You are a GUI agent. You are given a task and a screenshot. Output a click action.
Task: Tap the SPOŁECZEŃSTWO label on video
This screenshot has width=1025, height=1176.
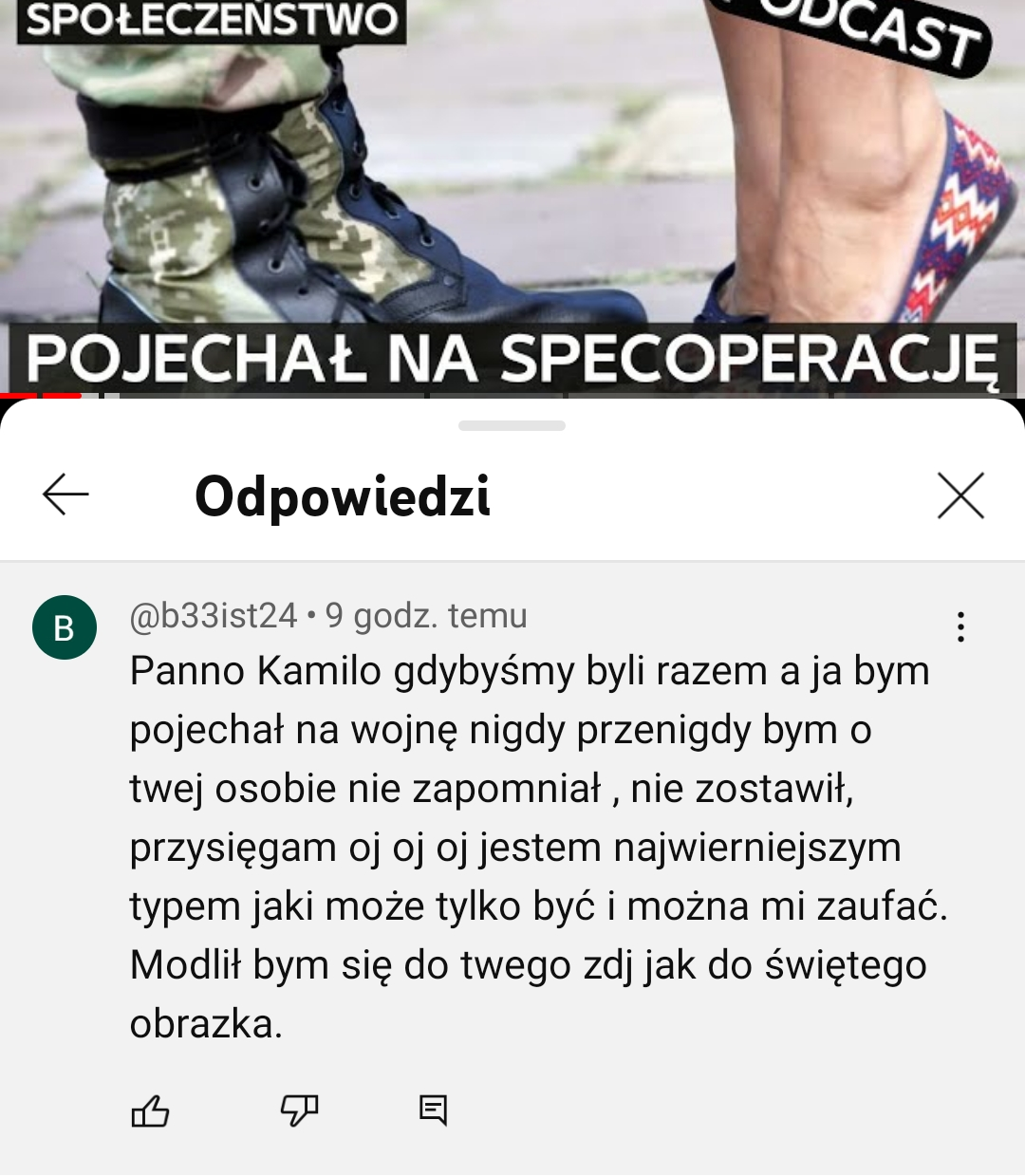[212, 20]
